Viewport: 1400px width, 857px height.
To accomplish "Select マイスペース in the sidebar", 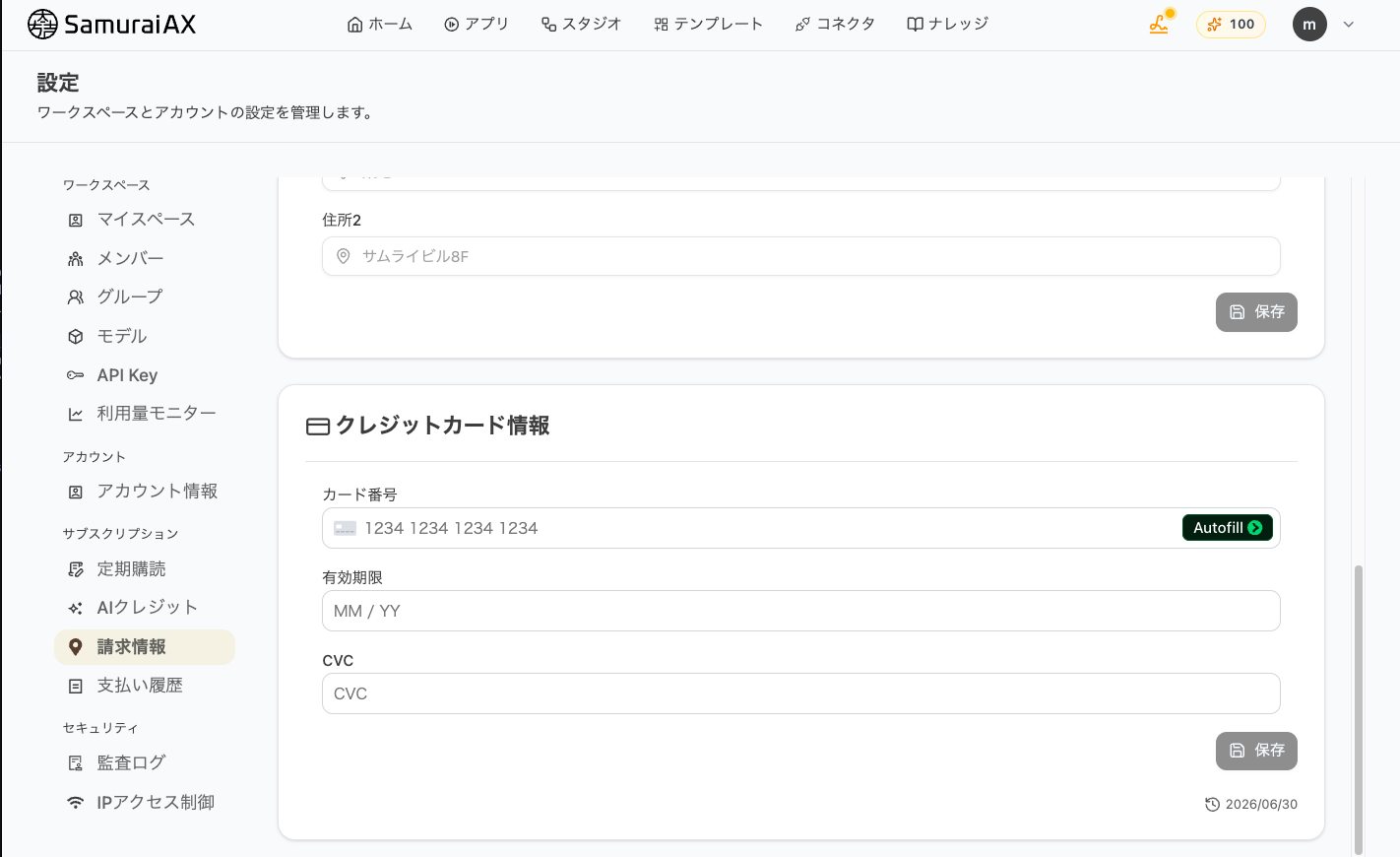I will (145, 220).
